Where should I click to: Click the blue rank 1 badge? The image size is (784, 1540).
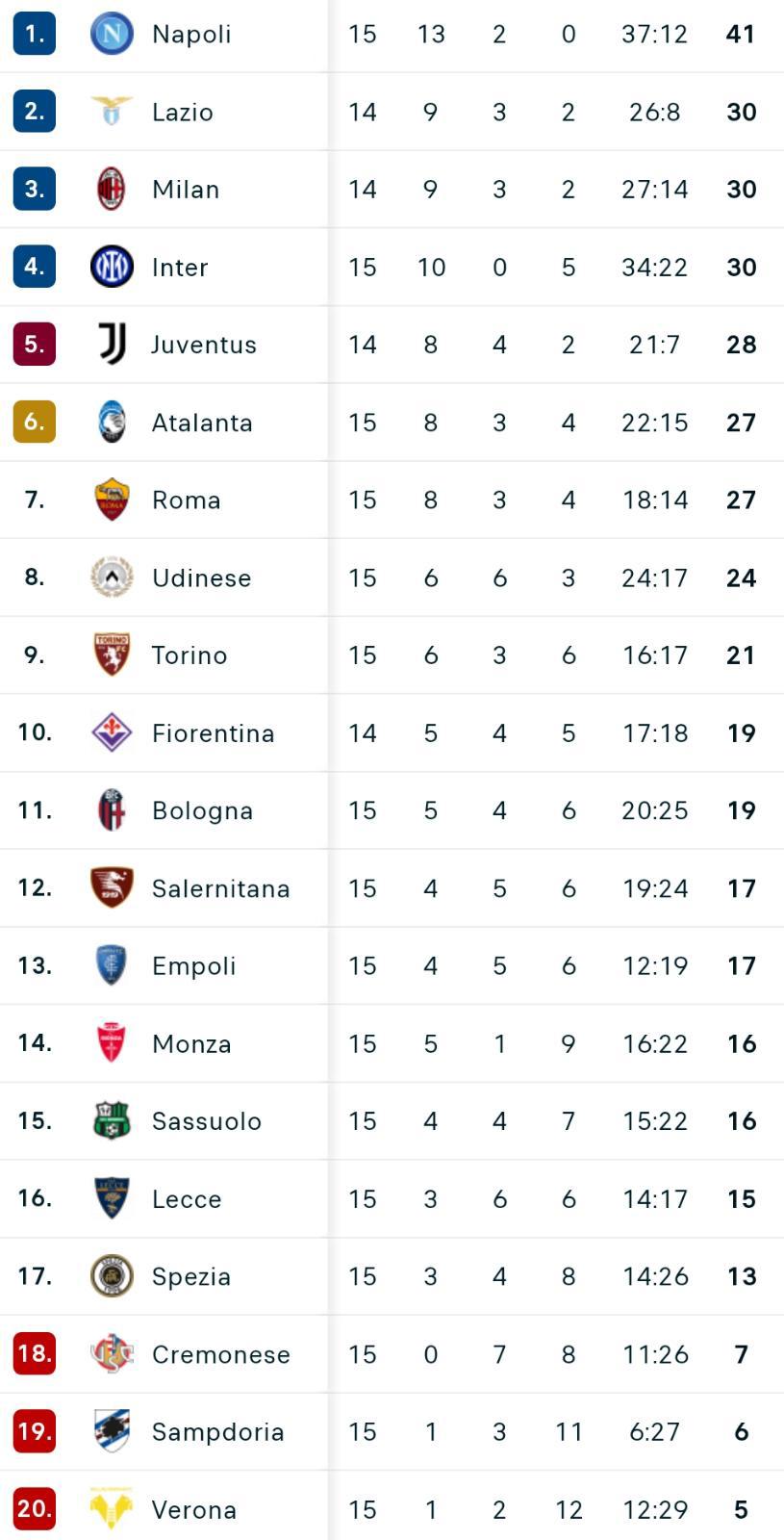point(35,34)
